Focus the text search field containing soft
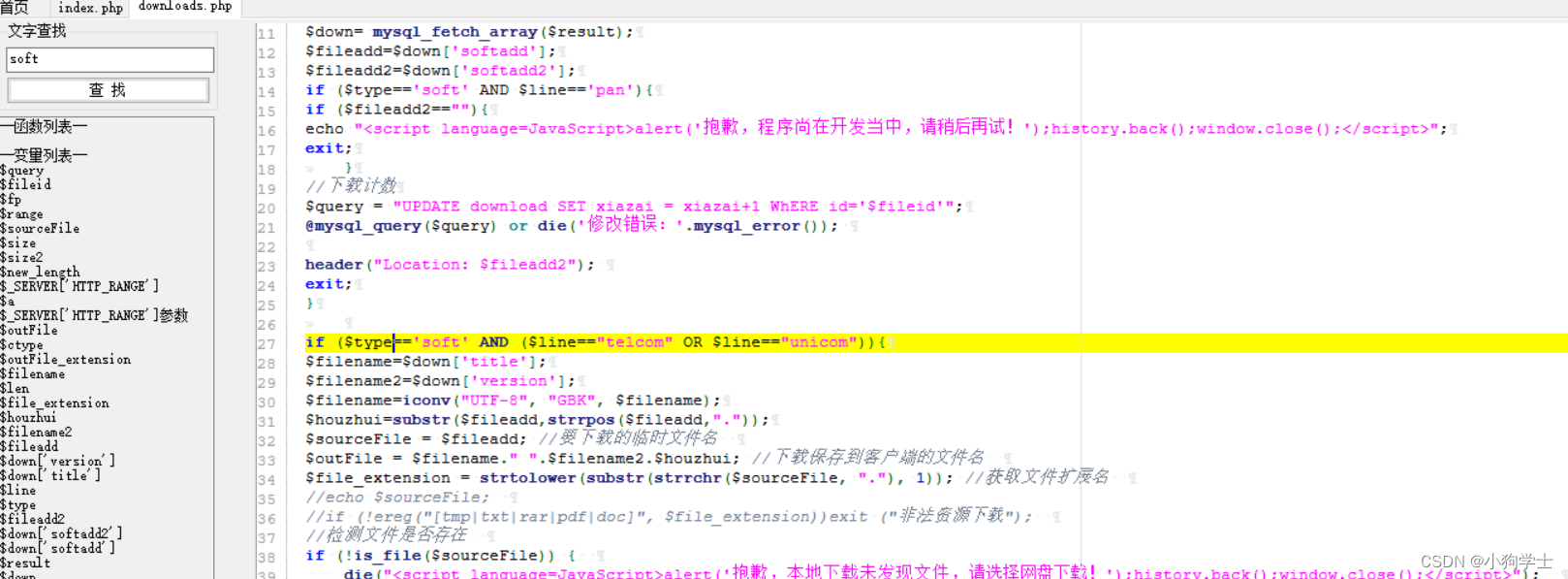Viewport: 1568px width, 579px height. click(110, 59)
